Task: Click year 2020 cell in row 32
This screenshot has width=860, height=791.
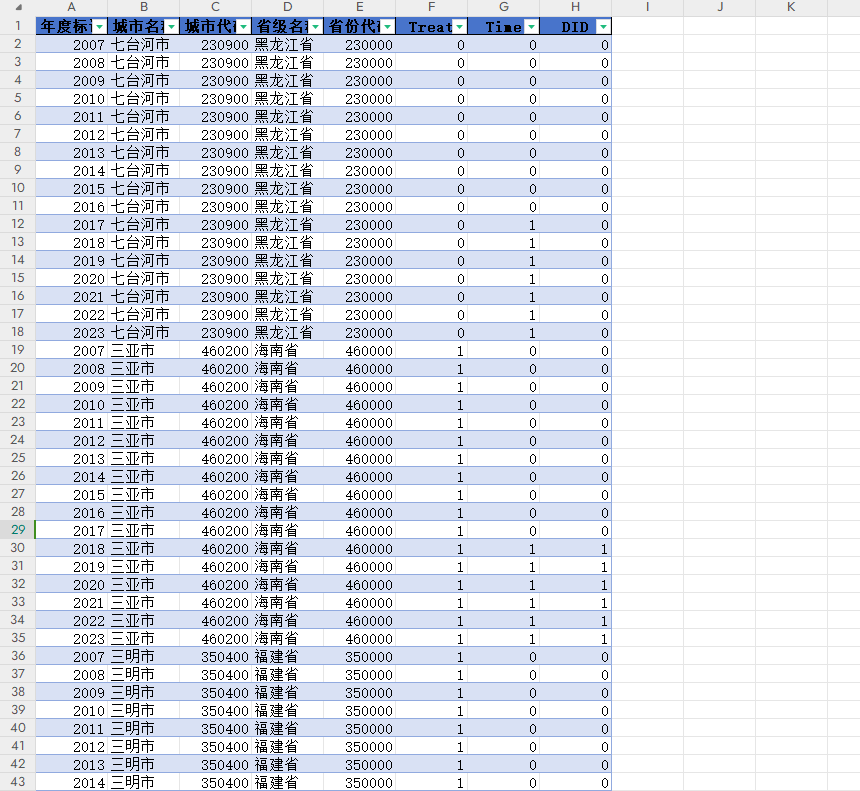Action: click(x=72, y=585)
